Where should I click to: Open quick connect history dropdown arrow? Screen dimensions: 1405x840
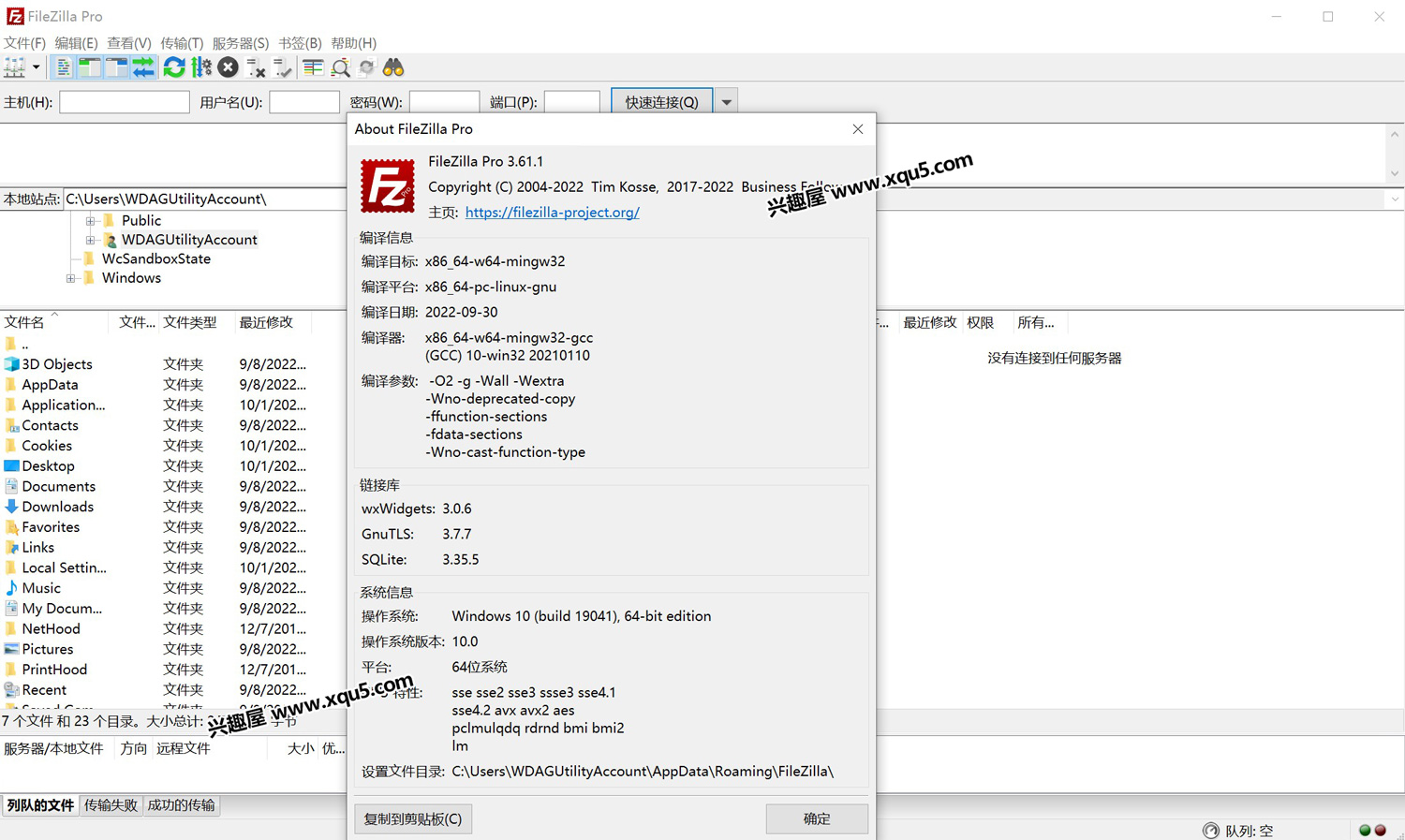(x=726, y=102)
